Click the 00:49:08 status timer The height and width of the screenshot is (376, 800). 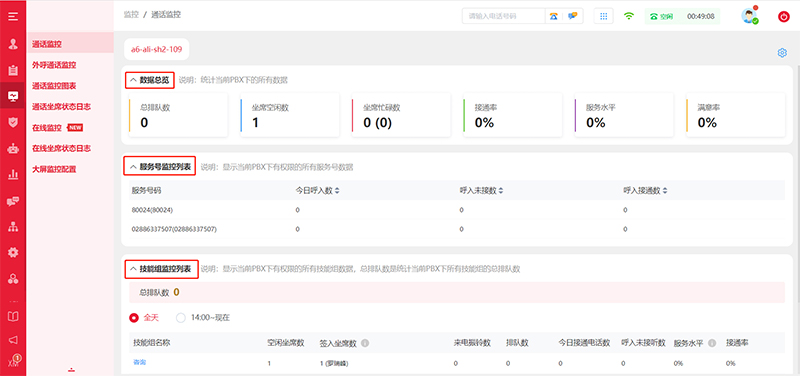(701, 16)
